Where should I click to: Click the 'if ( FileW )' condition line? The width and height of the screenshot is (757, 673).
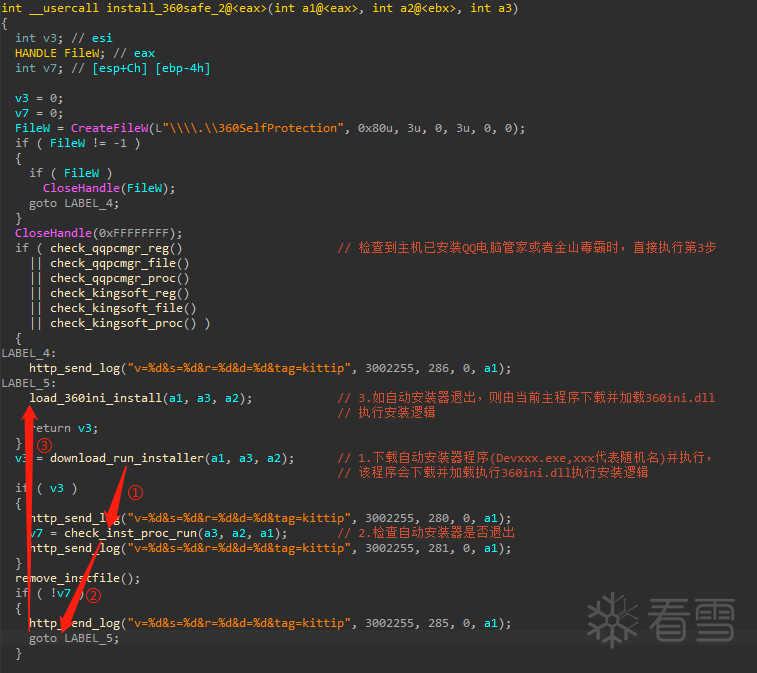[70, 173]
